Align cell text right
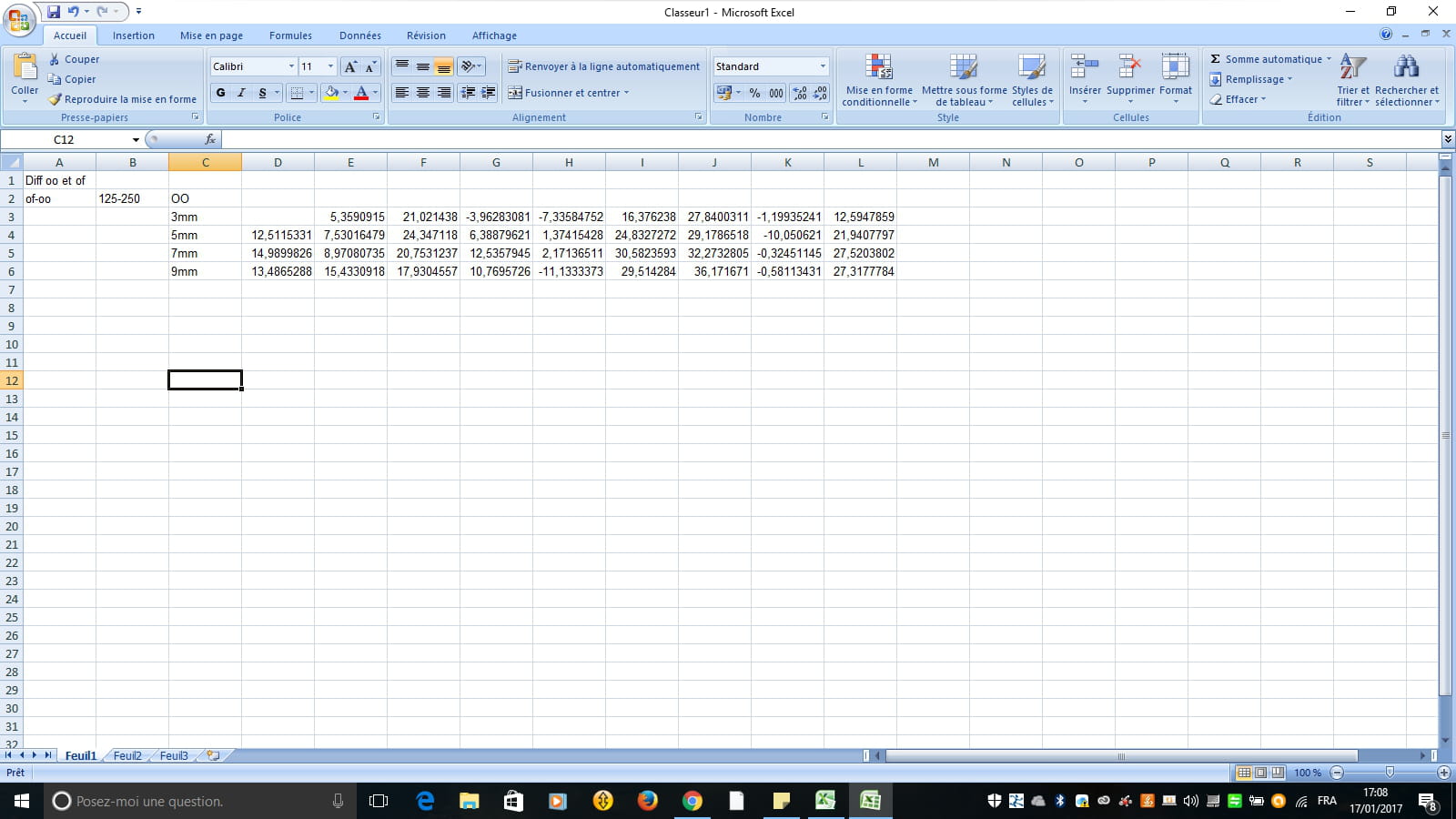Image resolution: width=1456 pixels, height=819 pixels. pos(444,93)
